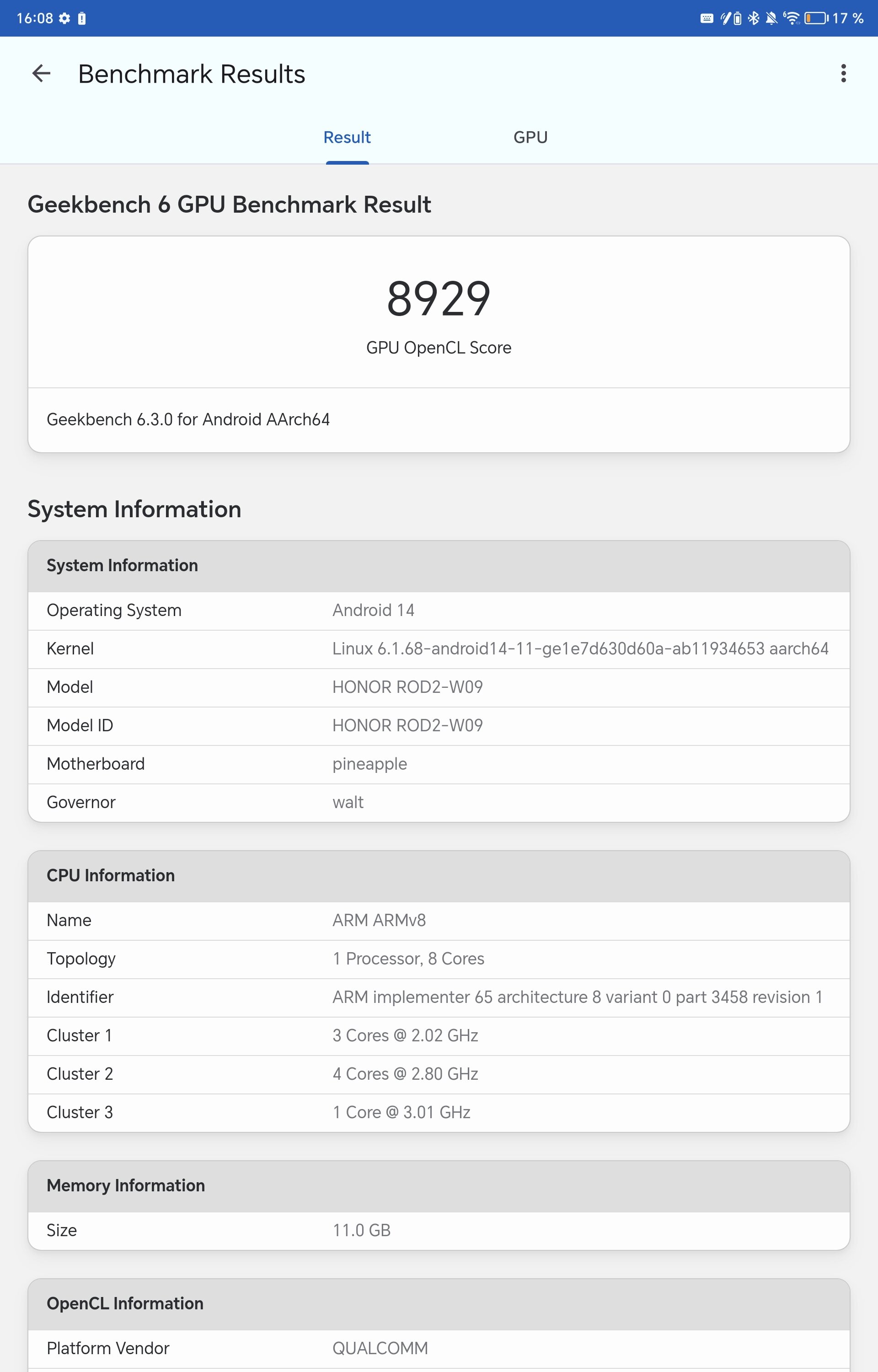The width and height of the screenshot is (878, 1372).
Task: Tap the Identifier row label
Action: [x=80, y=997]
